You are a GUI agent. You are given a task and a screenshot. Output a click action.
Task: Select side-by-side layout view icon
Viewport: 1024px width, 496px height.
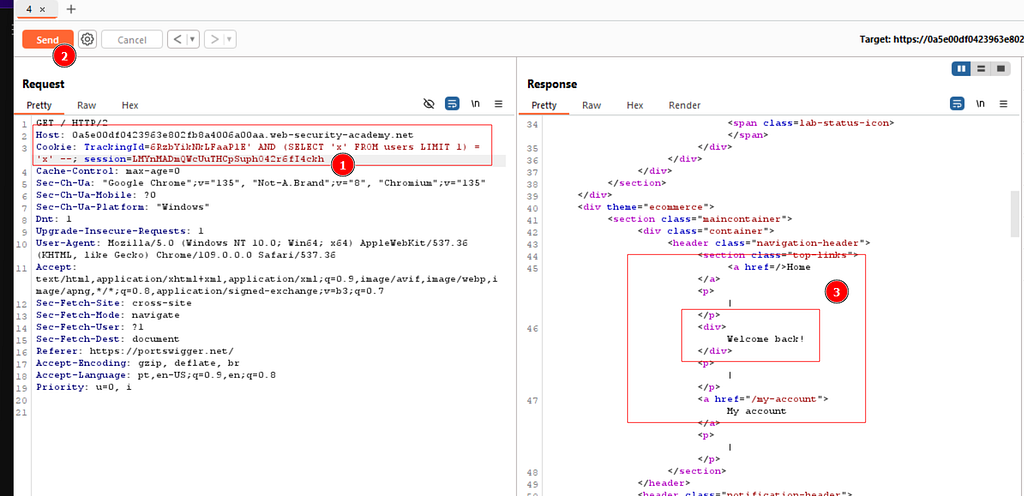coord(961,68)
